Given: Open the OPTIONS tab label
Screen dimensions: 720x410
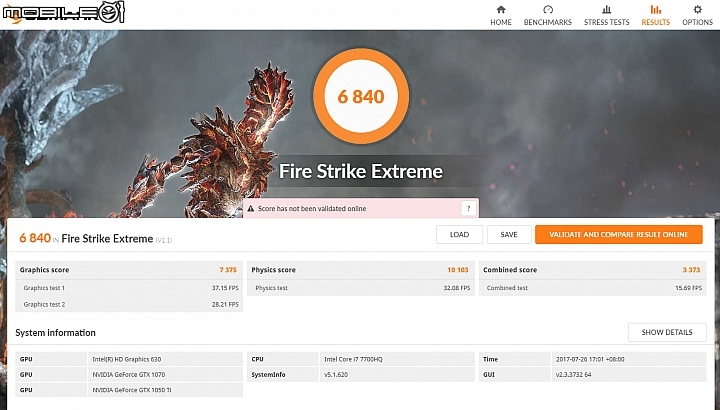Looking at the screenshot, I should 698,22.
